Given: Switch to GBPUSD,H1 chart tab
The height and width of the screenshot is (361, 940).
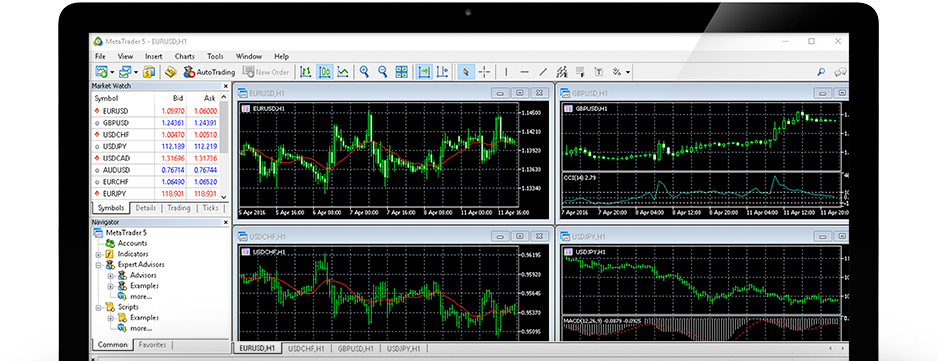Looking at the screenshot, I should [x=355, y=348].
